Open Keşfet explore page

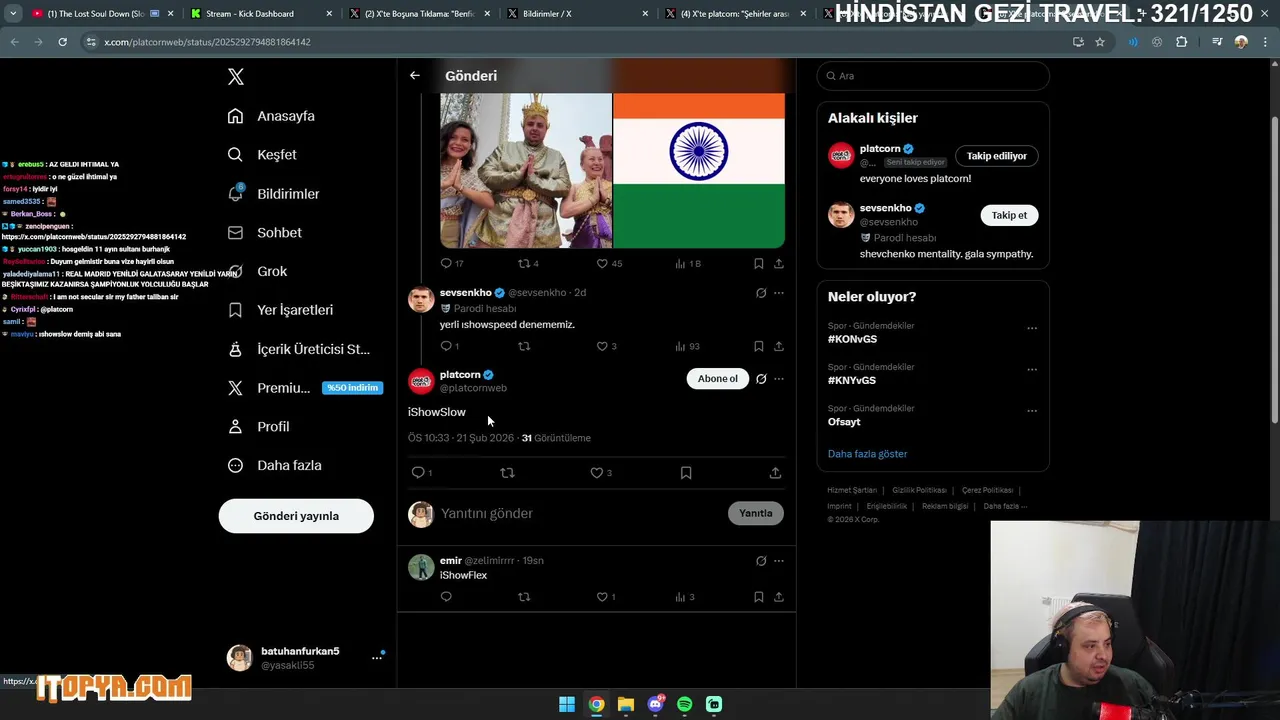pos(262,155)
